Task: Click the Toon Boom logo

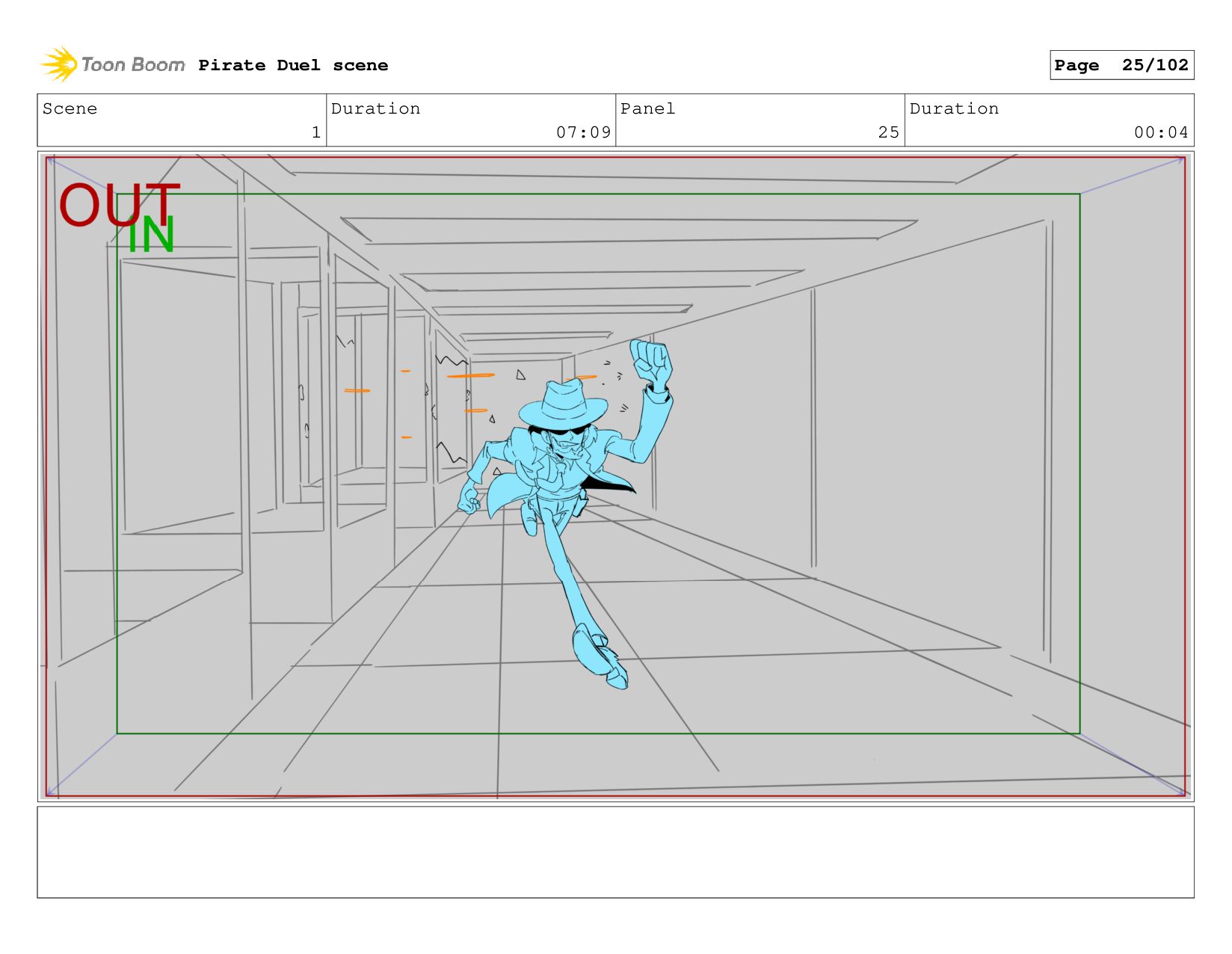Action: pos(113,65)
